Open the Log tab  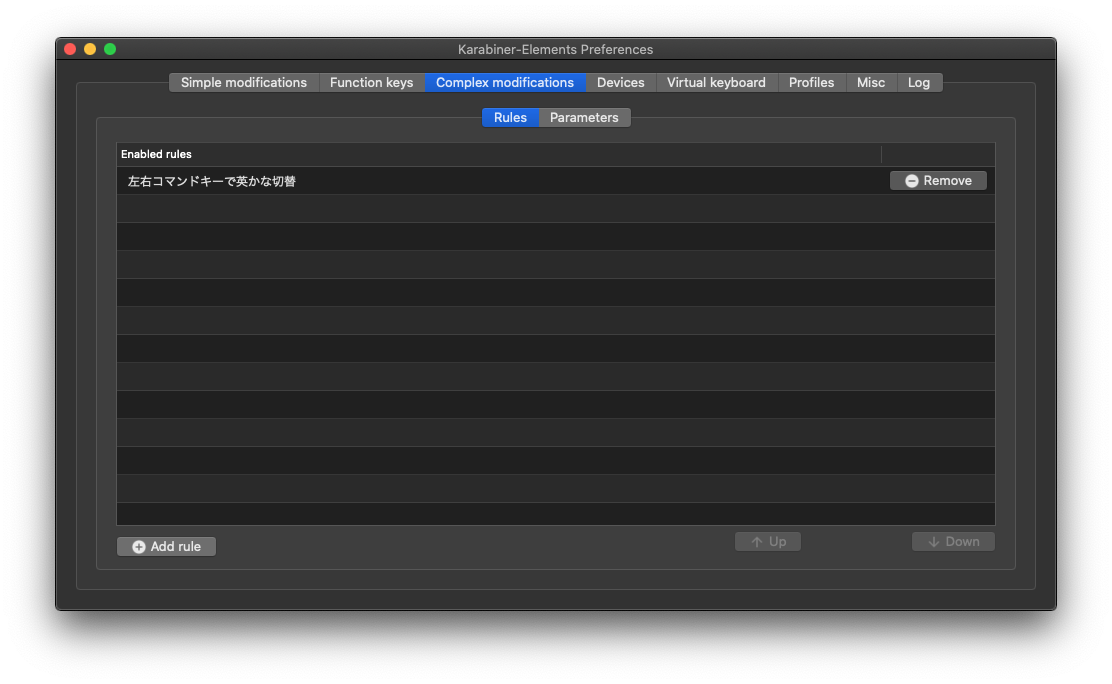pos(919,82)
